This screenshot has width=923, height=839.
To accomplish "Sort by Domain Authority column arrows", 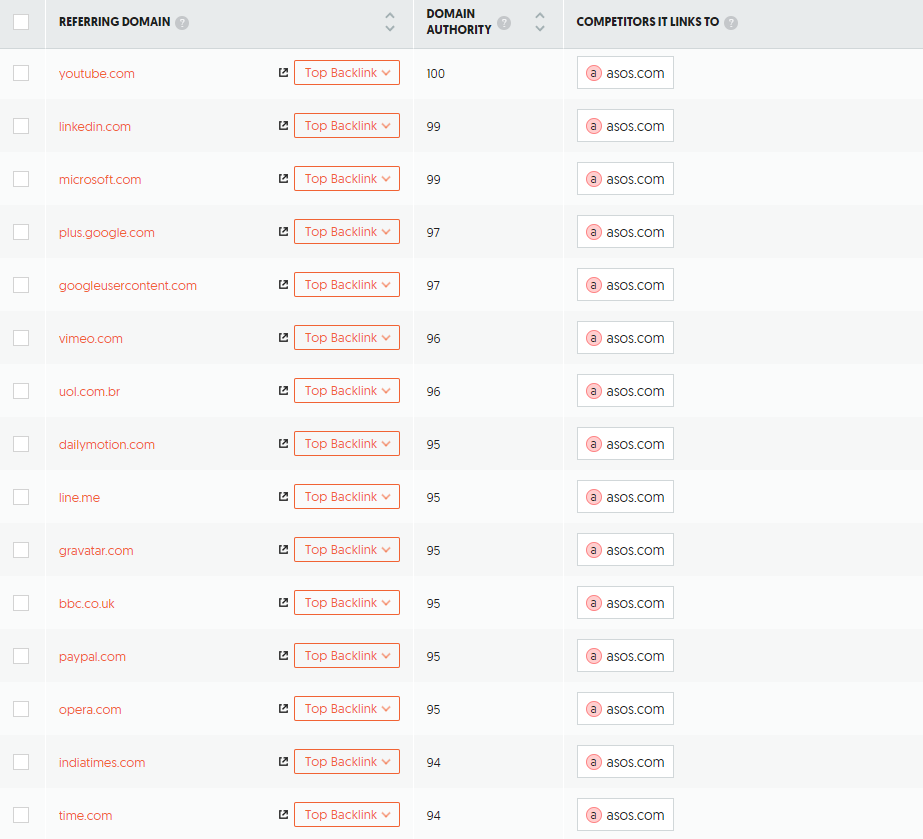I will pos(540,22).
